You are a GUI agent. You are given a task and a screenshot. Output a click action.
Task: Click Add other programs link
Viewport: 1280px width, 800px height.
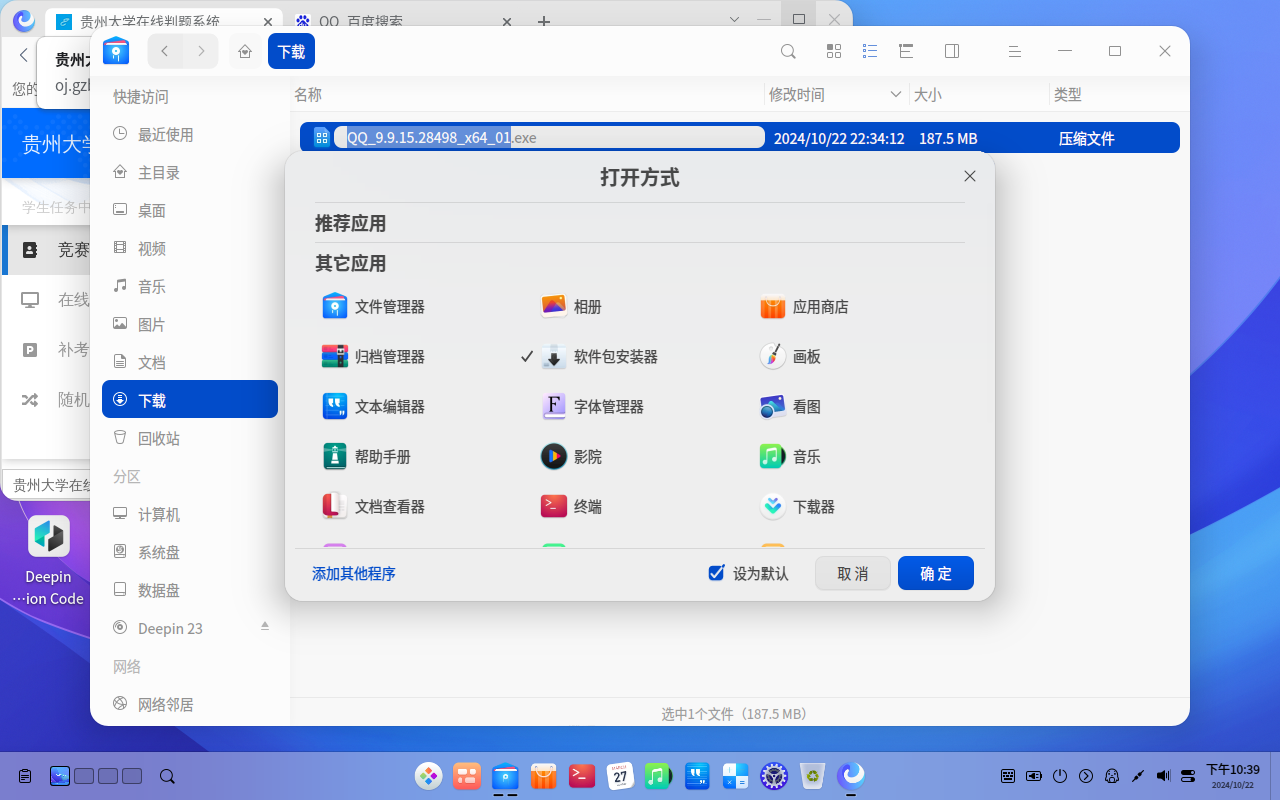(354, 574)
